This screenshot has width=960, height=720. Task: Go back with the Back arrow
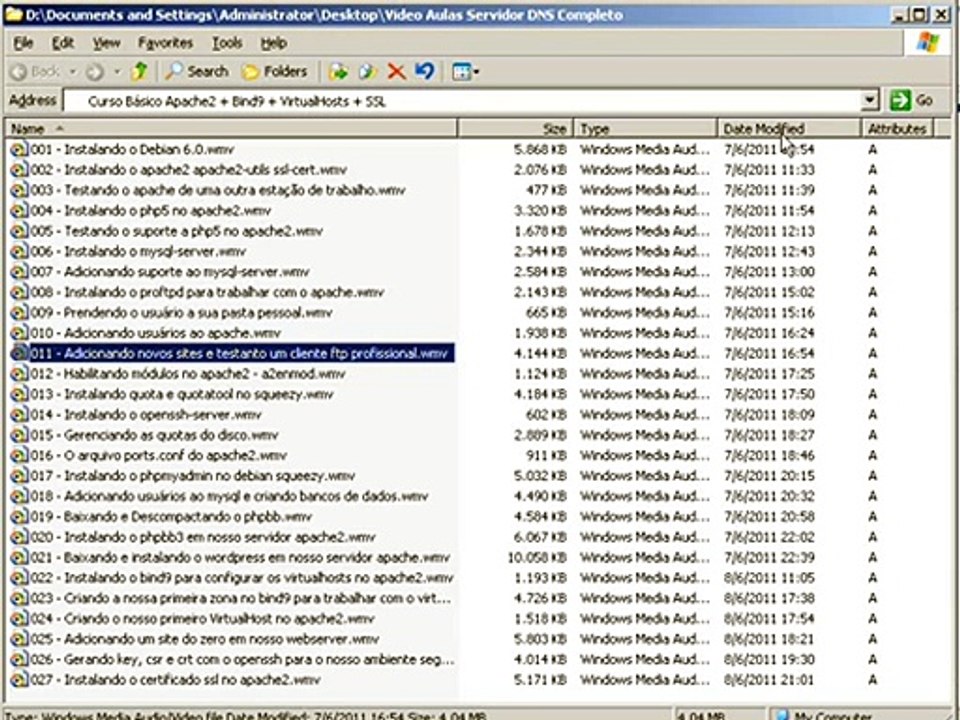point(36,72)
